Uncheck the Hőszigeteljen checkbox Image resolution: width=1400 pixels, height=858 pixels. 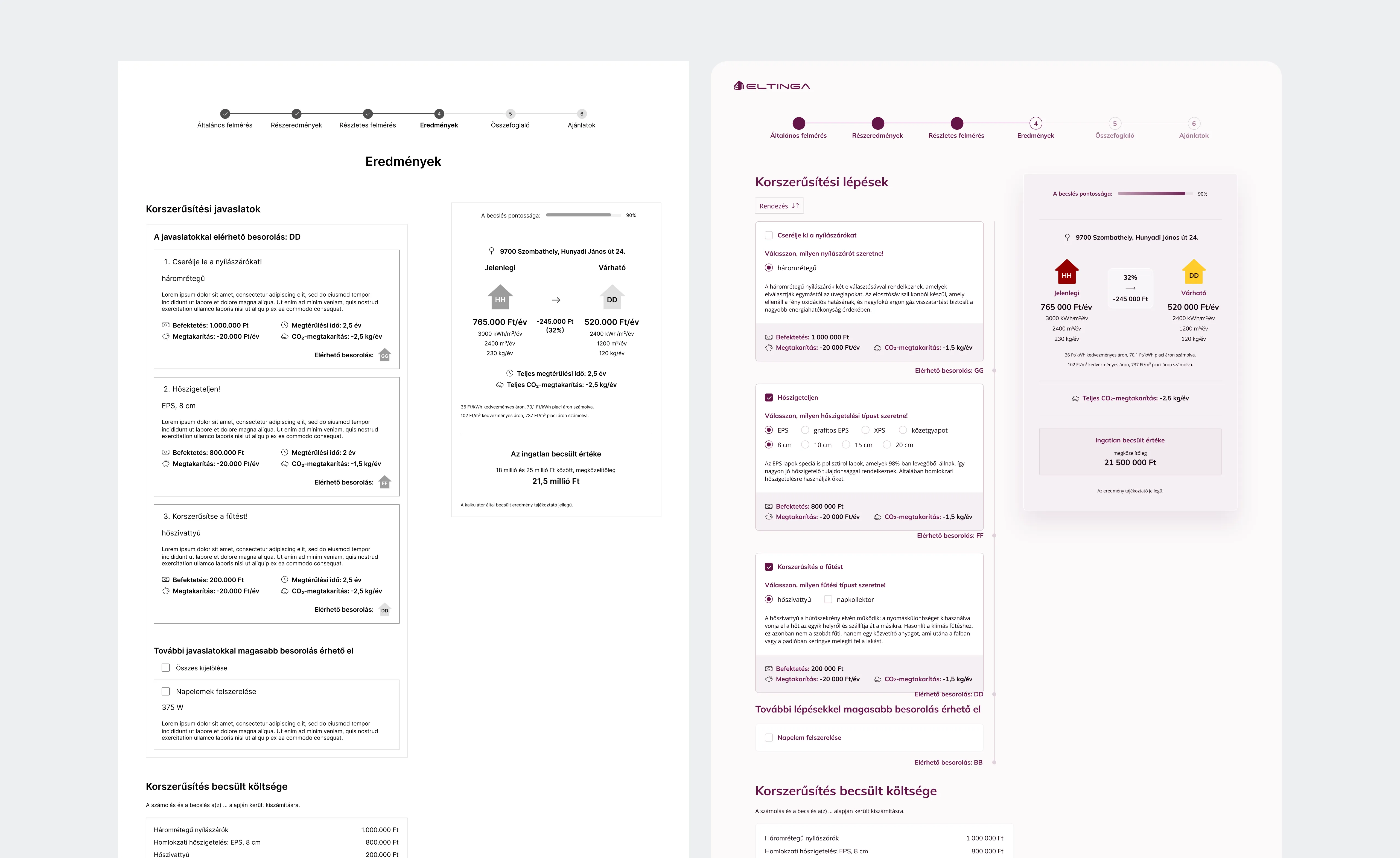(769, 398)
